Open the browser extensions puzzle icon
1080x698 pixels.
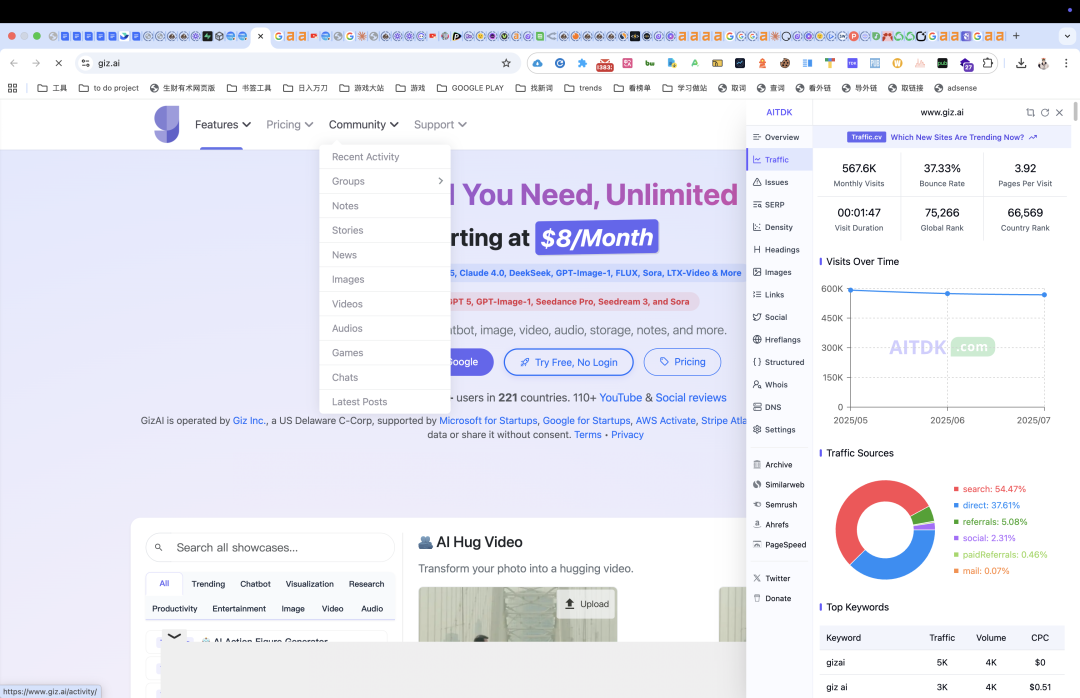(988, 63)
